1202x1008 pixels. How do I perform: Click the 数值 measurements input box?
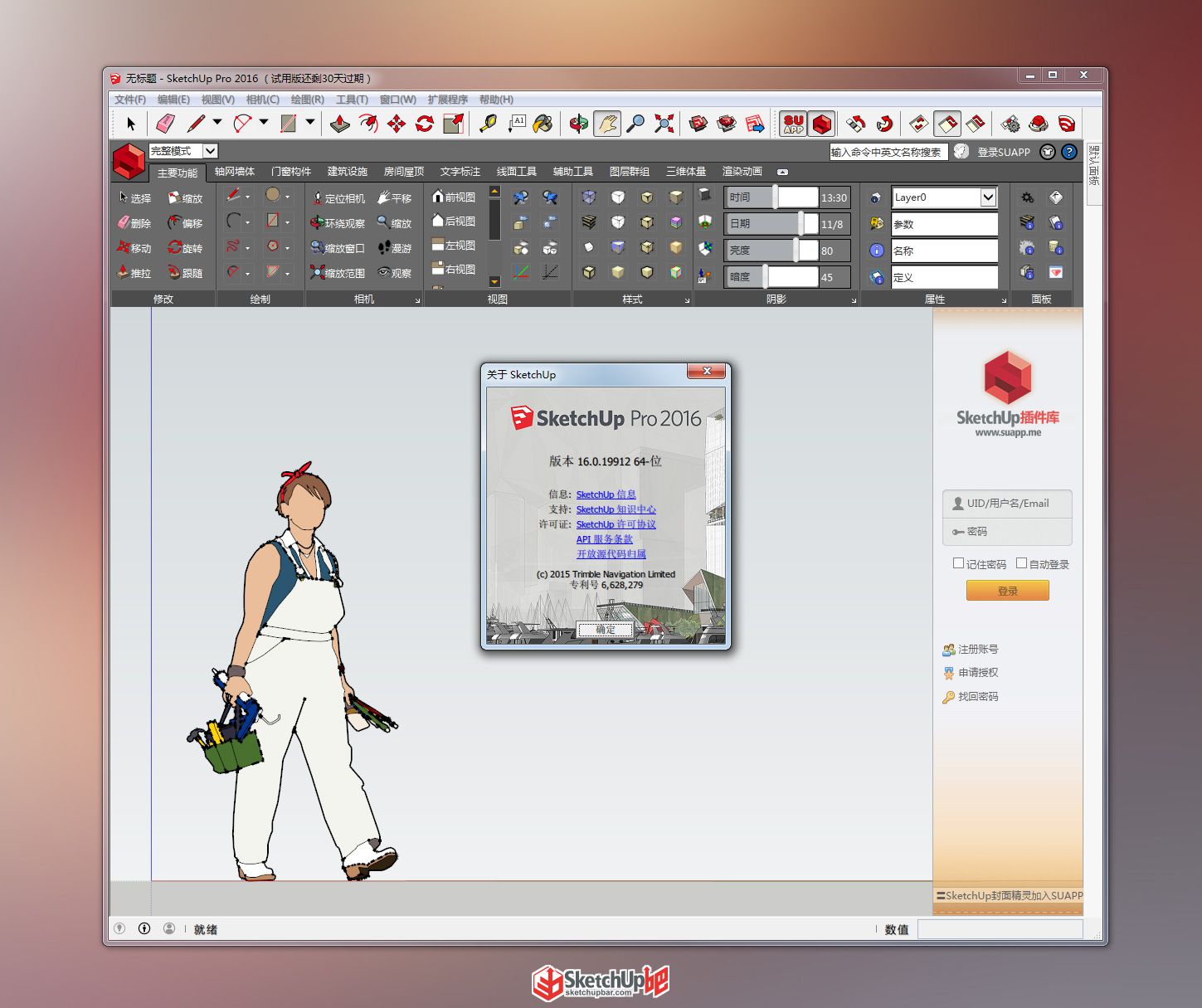(x=1000, y=929)
